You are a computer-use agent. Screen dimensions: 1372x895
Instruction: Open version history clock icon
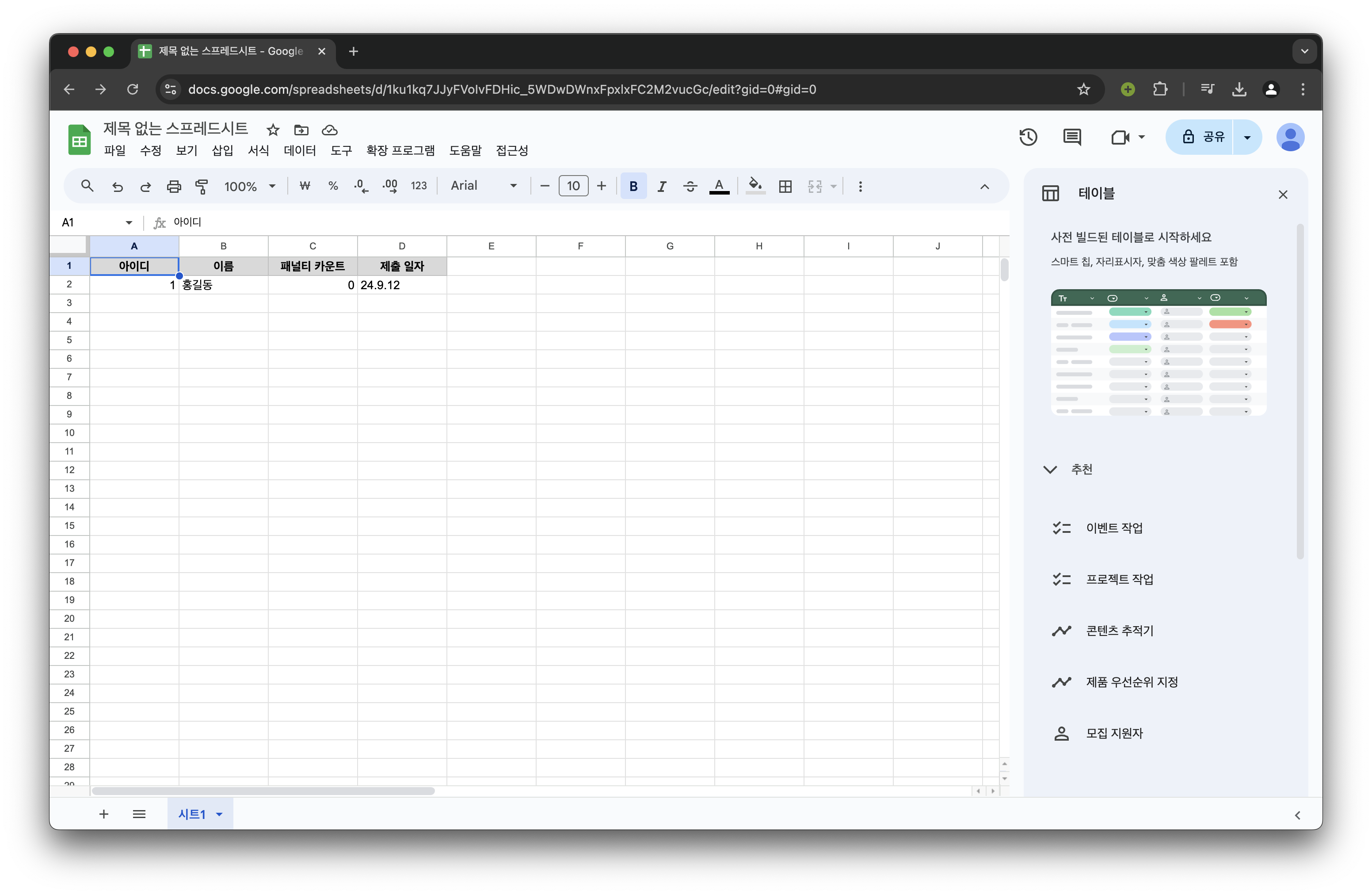pyautogui.click(x=1028, y=137)
